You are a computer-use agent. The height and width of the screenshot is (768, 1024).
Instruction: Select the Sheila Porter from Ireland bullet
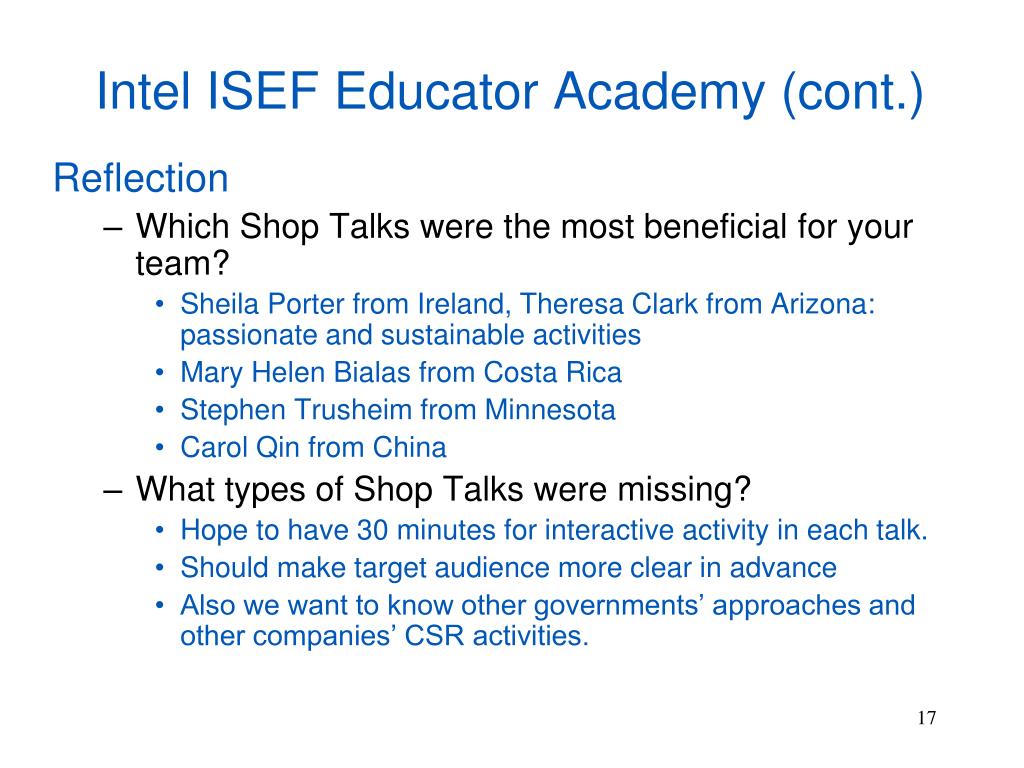528,319
